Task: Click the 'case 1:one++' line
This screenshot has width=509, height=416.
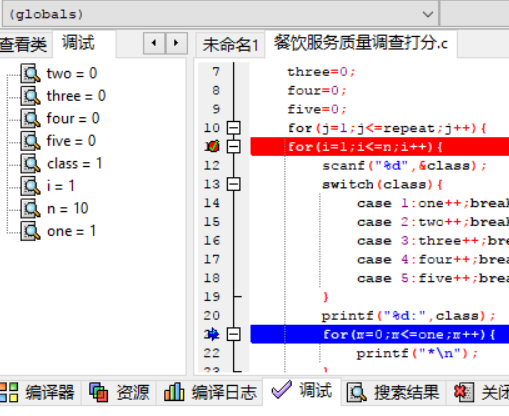Action: point(433,203)
